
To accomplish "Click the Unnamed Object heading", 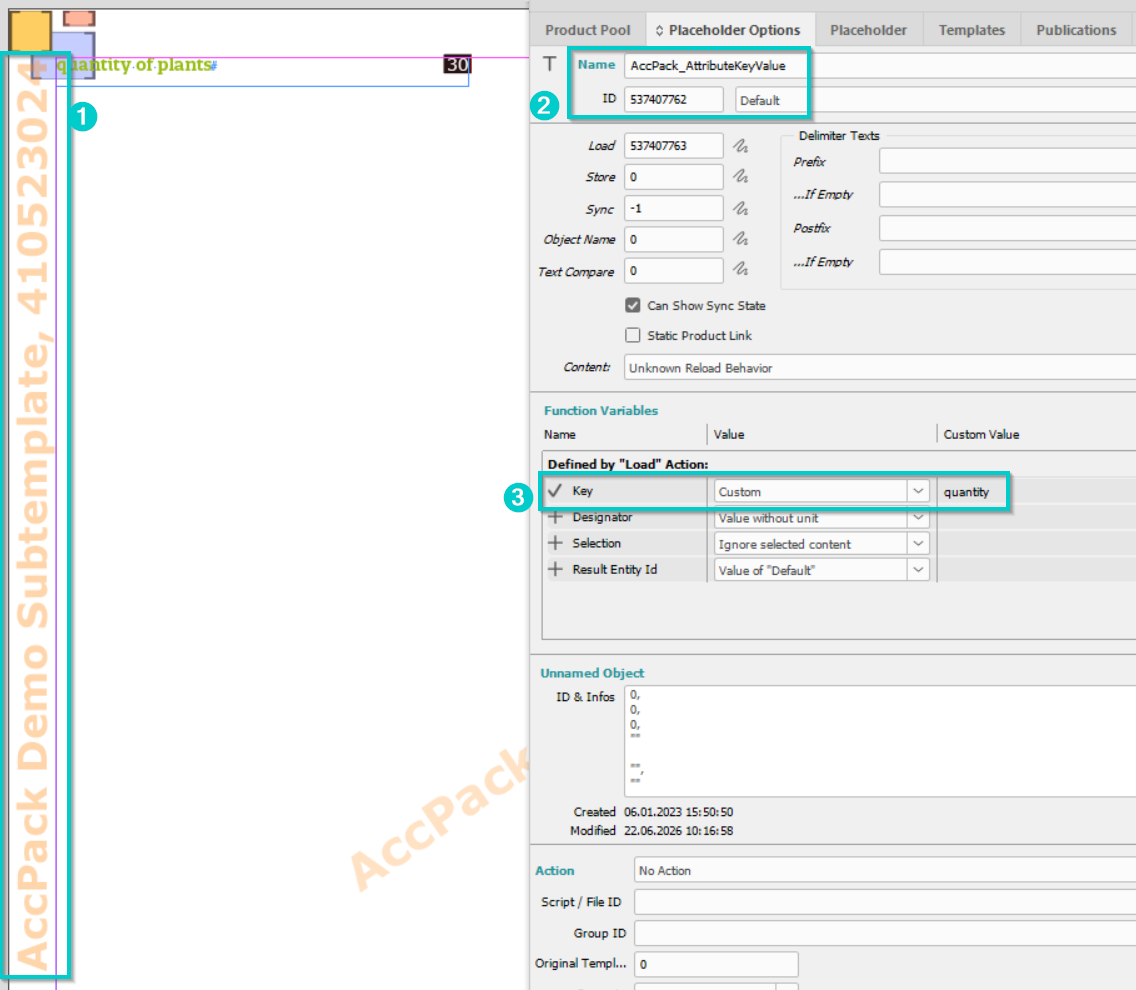I will click(592, 673).
